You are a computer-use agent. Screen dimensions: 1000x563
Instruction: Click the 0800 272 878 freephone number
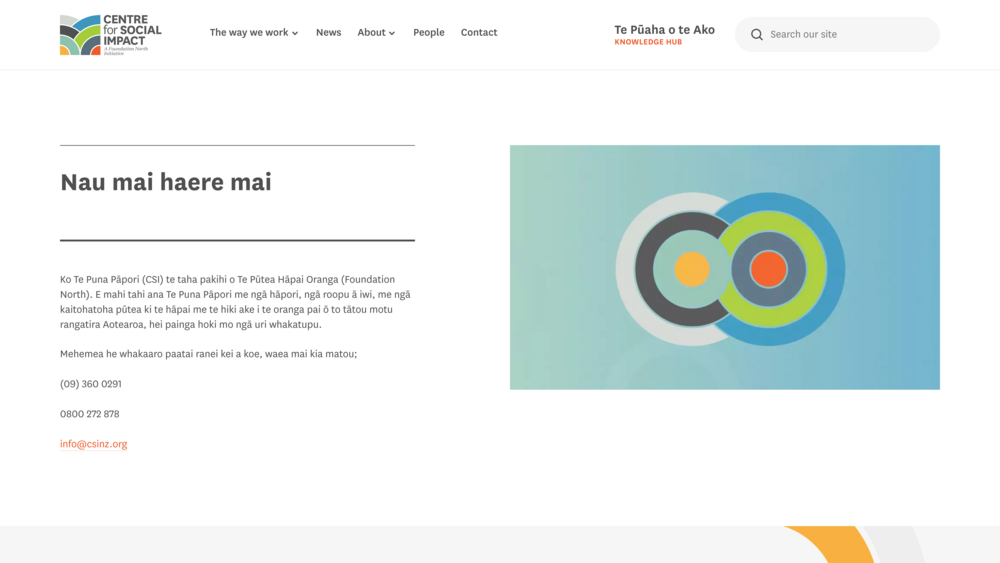[89, 414]
